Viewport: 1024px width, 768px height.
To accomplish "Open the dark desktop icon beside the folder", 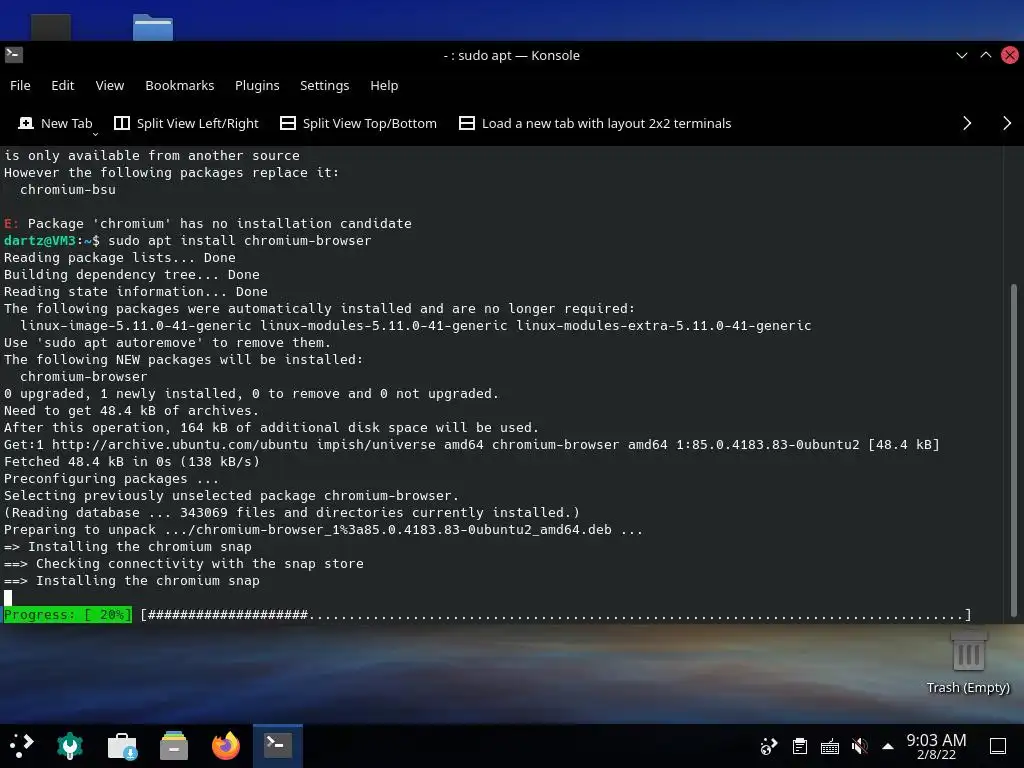I will coord(51,27).
